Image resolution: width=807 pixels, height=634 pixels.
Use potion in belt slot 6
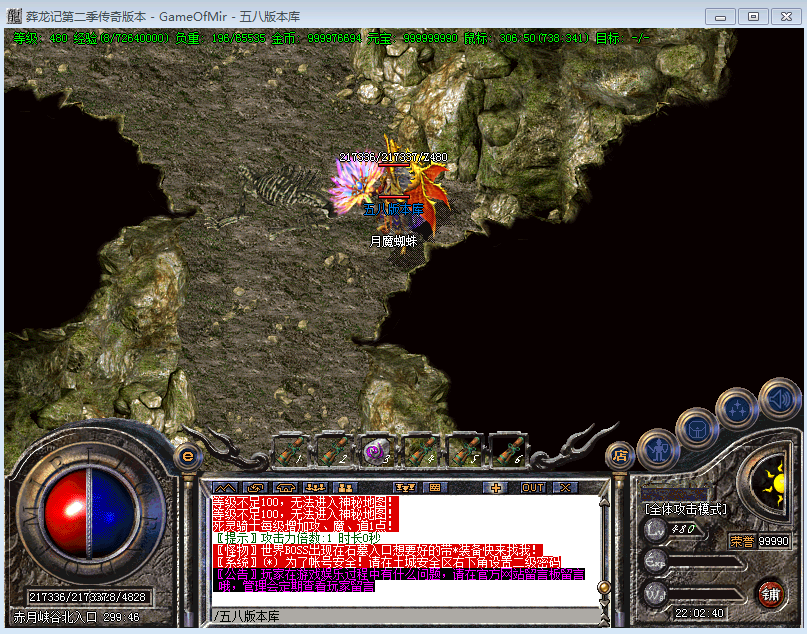(508, 451)
